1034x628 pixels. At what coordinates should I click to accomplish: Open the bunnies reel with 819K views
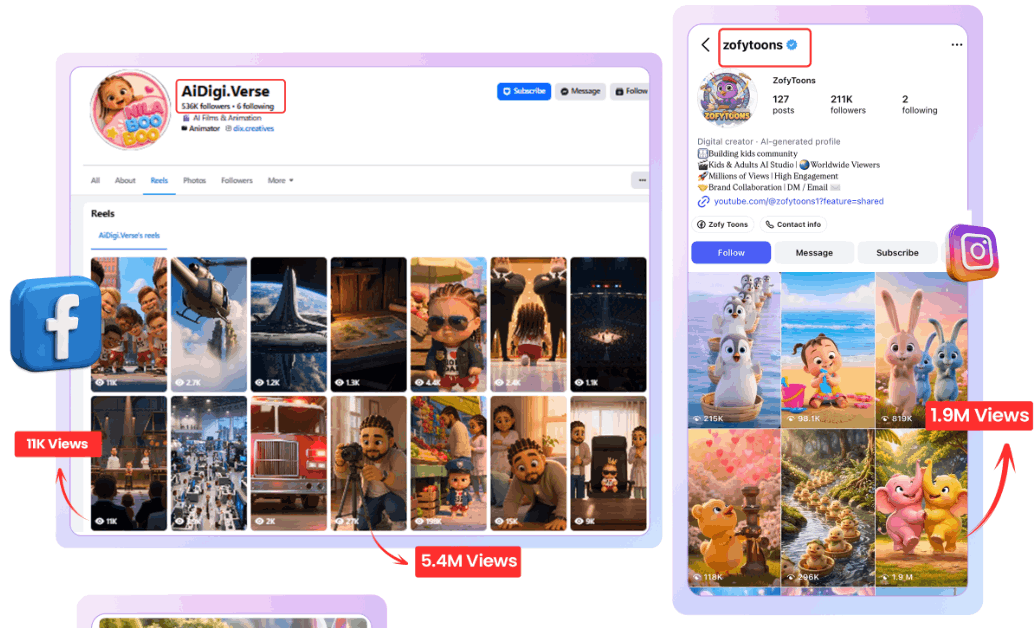coord(921,350)
